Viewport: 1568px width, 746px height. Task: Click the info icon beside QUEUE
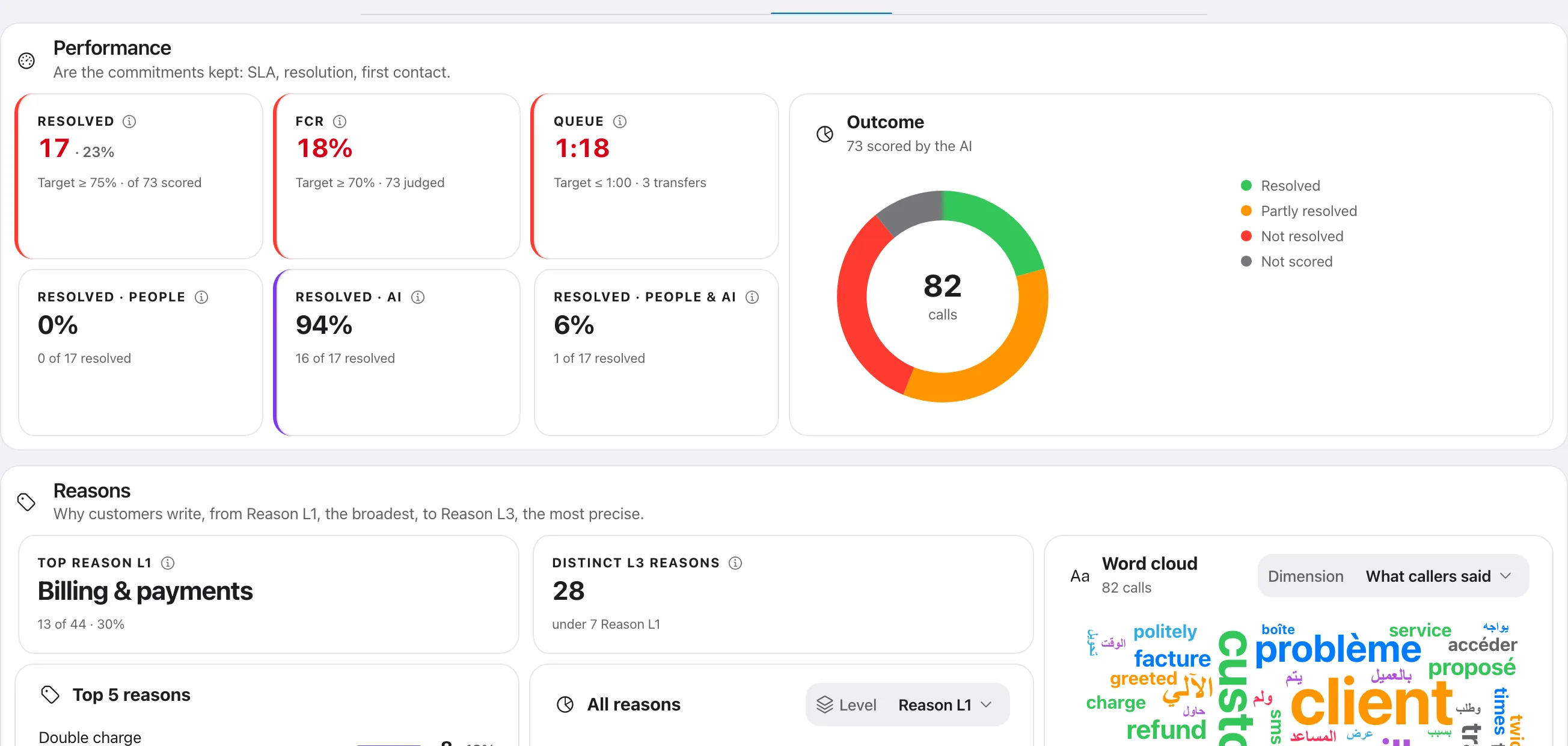620,121
